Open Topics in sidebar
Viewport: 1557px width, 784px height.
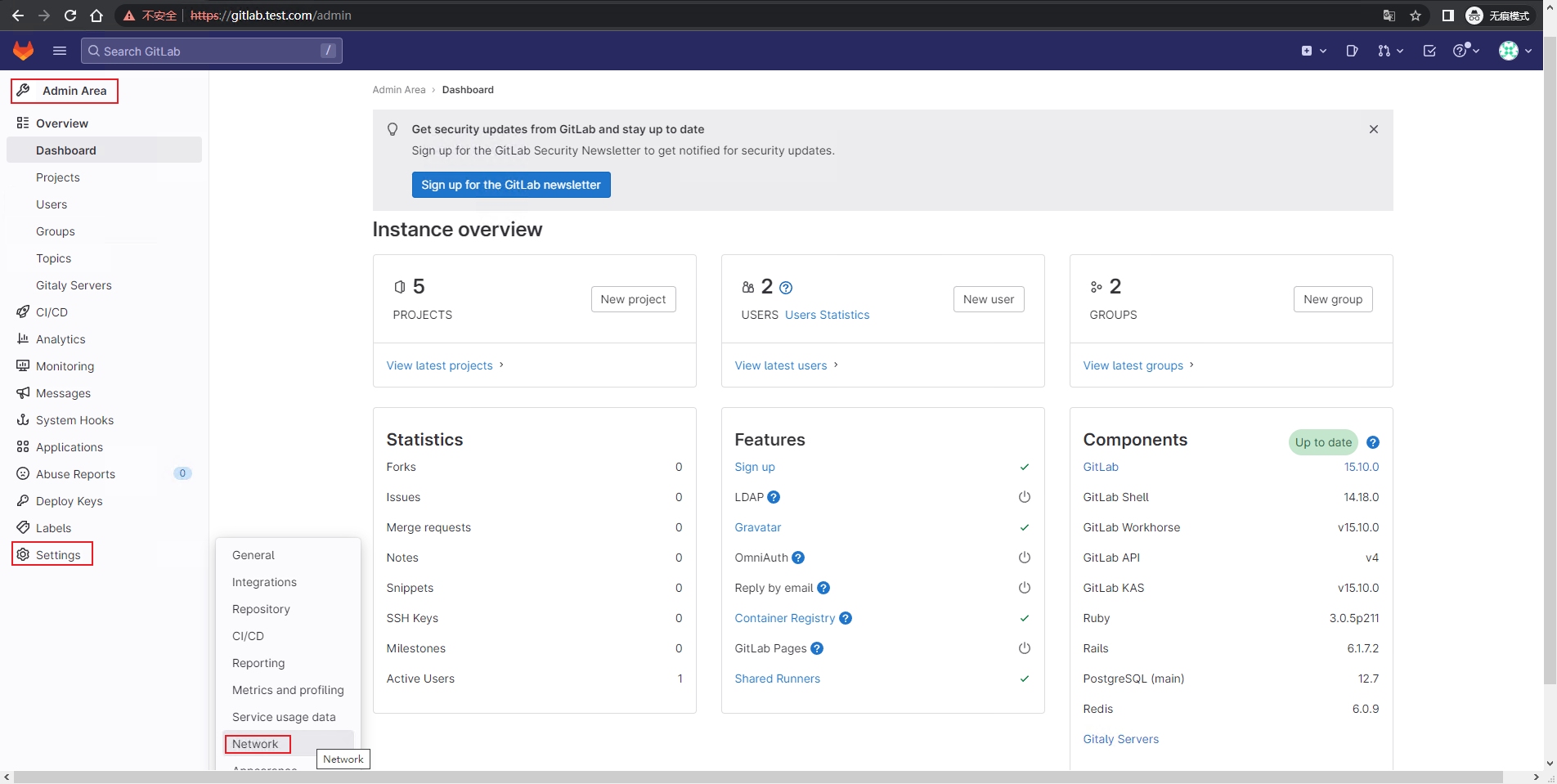(x=54, y=258)
